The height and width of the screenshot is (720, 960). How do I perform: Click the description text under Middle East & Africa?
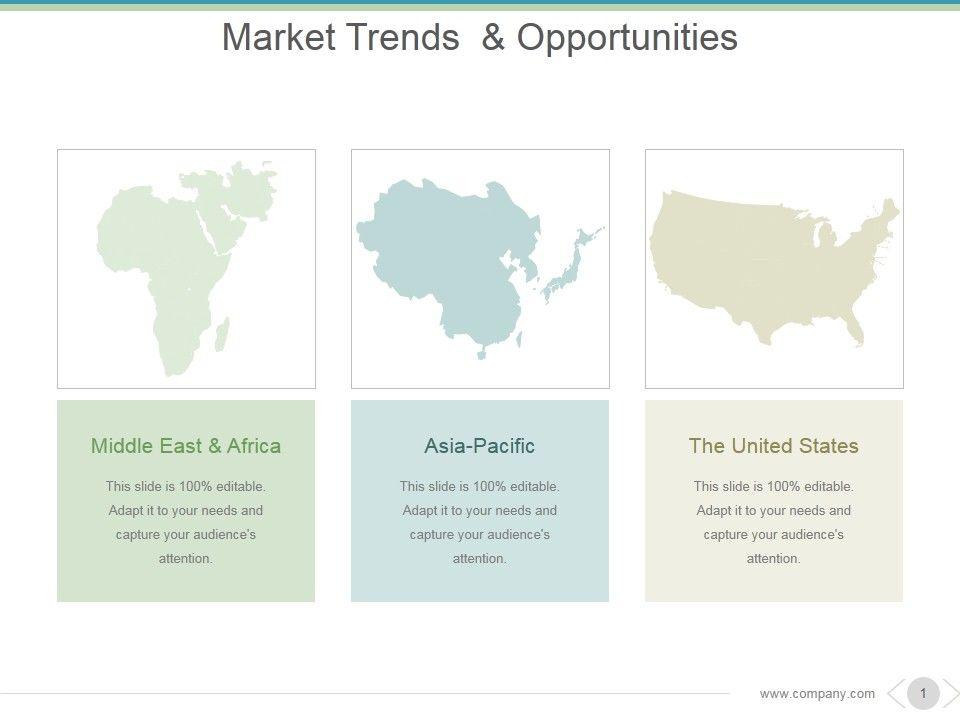(186, 522)
